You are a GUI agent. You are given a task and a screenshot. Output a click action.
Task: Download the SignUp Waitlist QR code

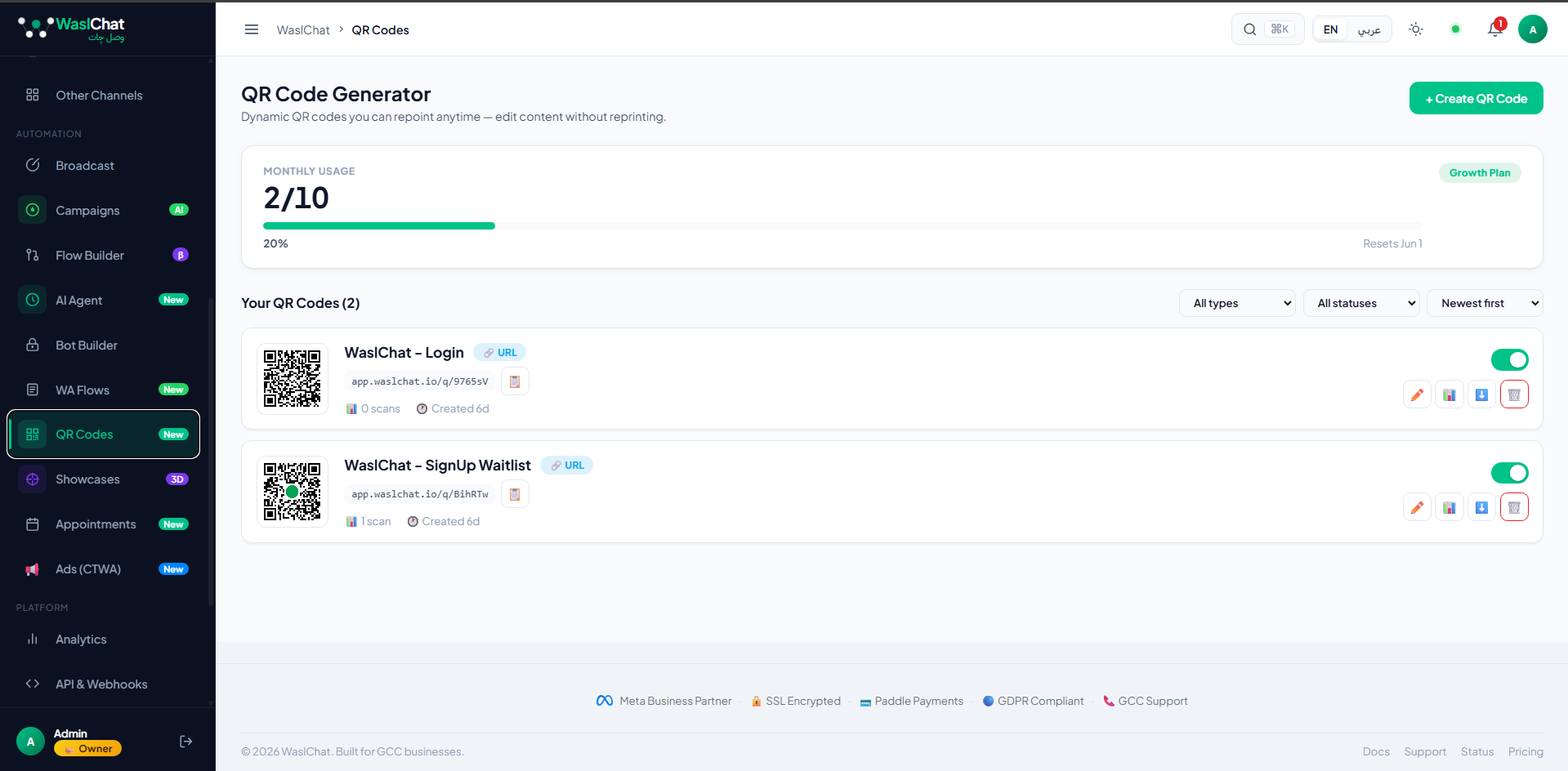1481,507
